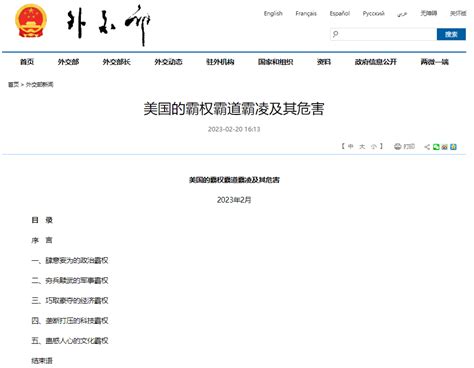Image resolution: width=474 pixels, height=368 pixels.
Task: Open the 外交部 navigation item
Action: click(x=68, y=62)
